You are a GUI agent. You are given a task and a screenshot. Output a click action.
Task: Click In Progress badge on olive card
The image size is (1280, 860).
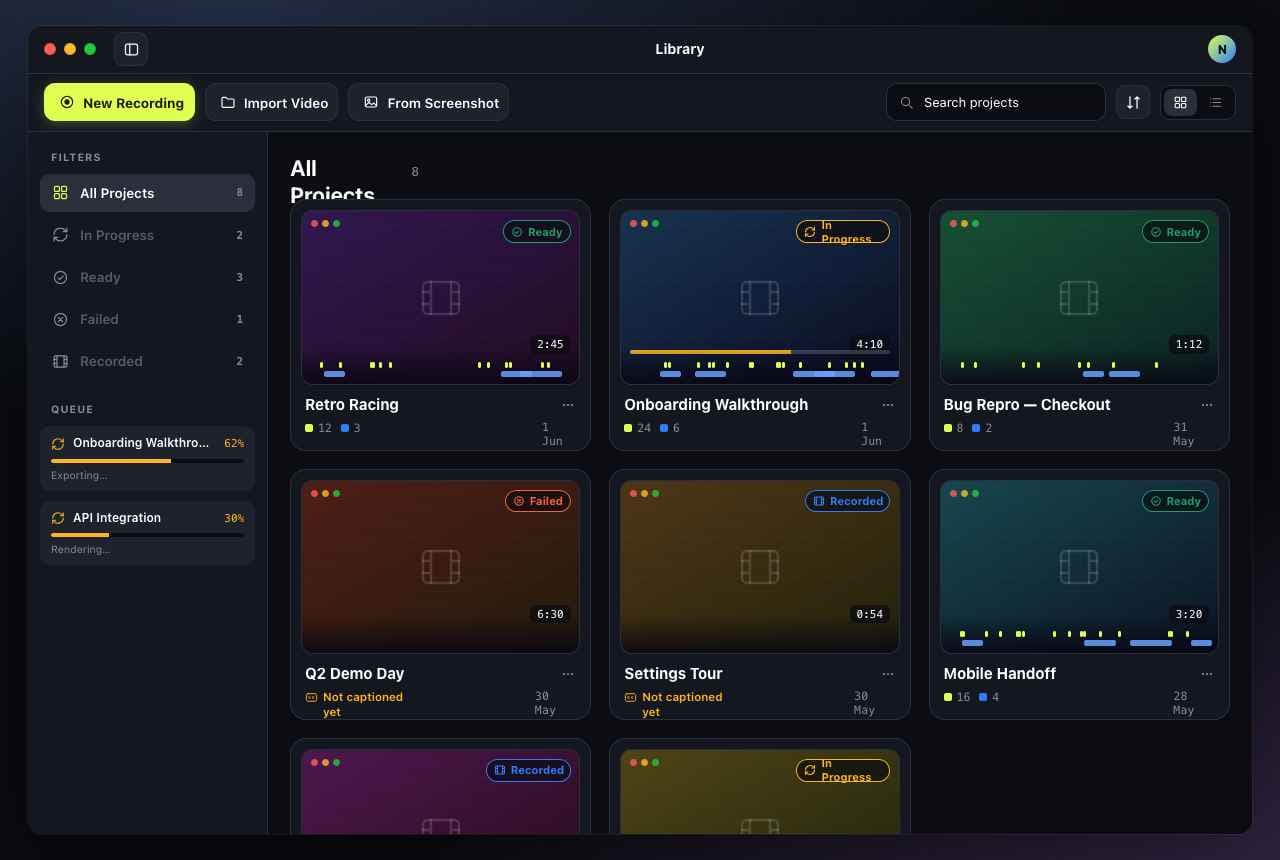(x=843, y=770)
